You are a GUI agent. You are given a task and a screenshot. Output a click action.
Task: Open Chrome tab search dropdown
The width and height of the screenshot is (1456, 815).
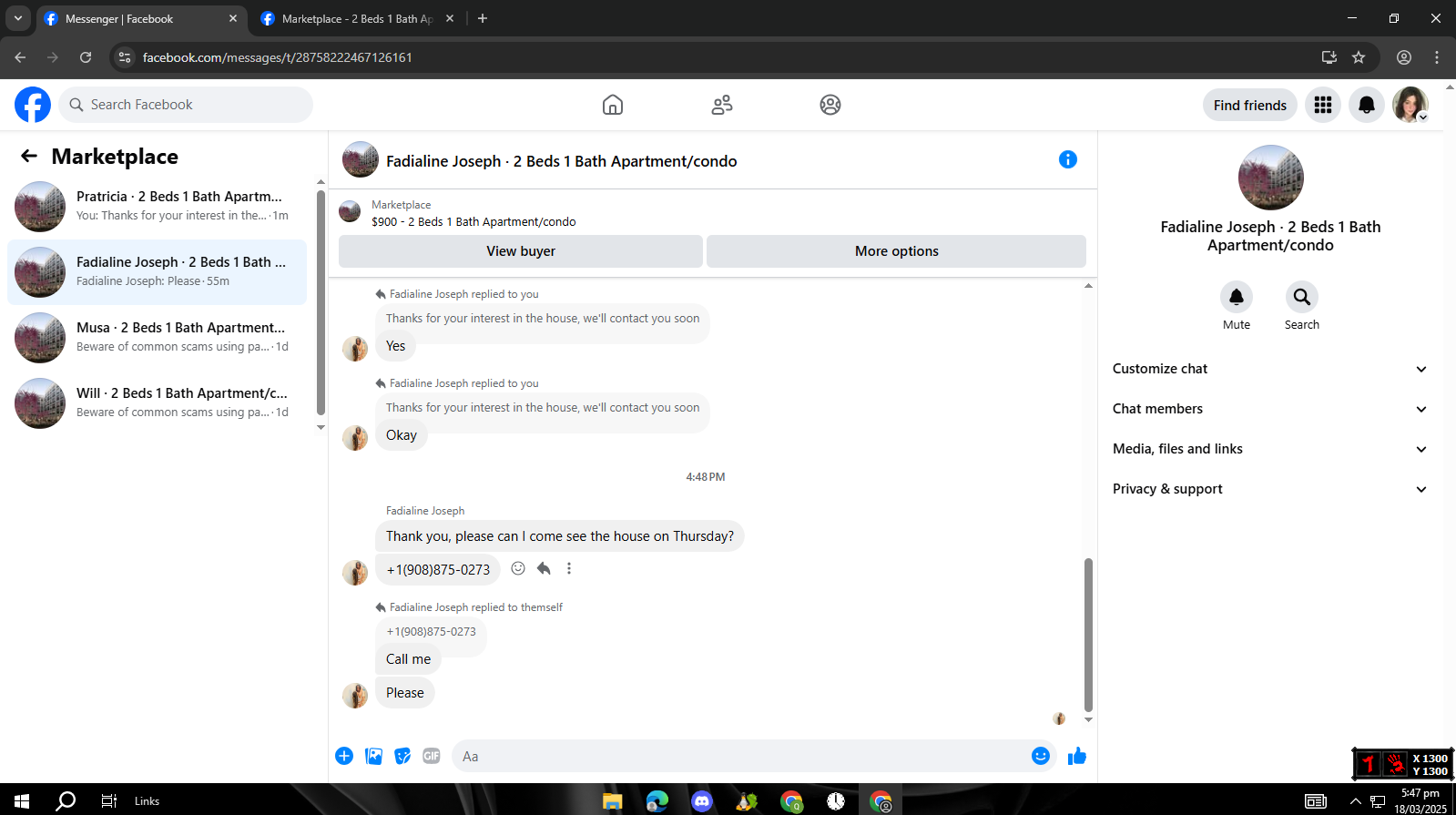click(17, 18)
